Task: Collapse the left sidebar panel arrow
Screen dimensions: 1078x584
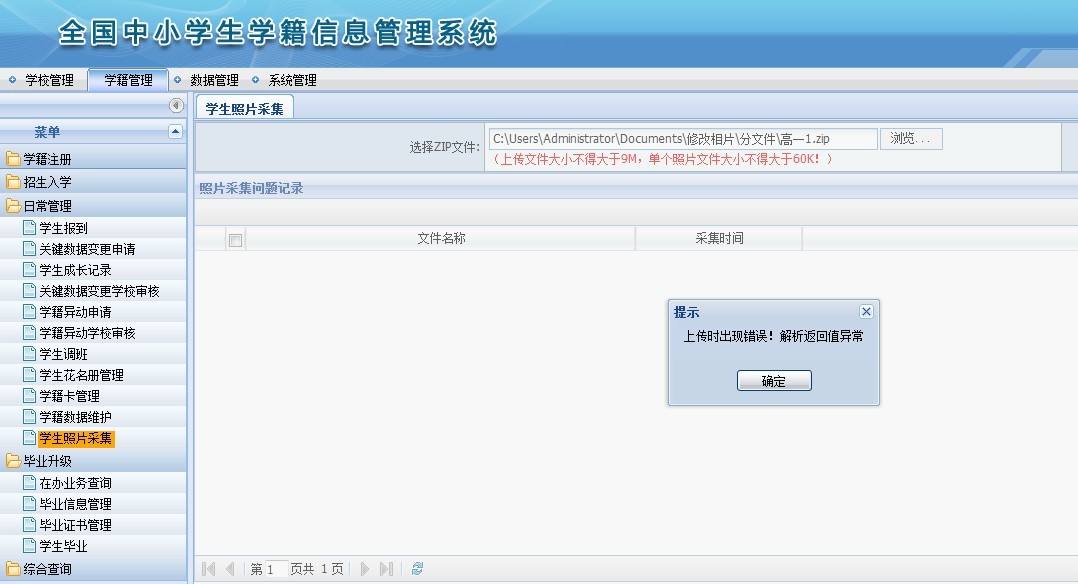Action: click(x=176, y=105)
